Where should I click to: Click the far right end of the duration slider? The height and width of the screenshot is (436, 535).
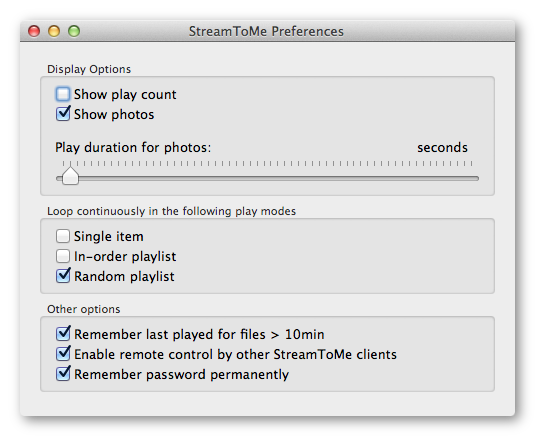coord(476,178)
